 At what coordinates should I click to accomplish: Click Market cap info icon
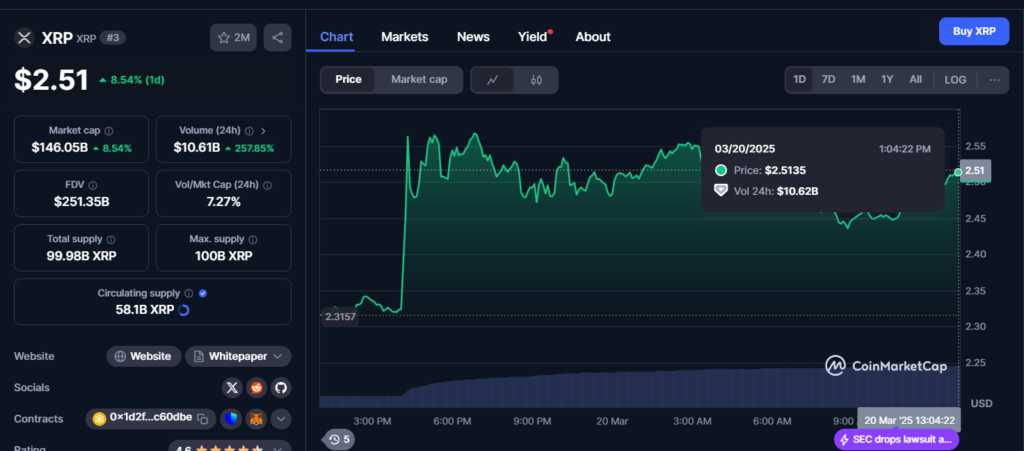109,131
